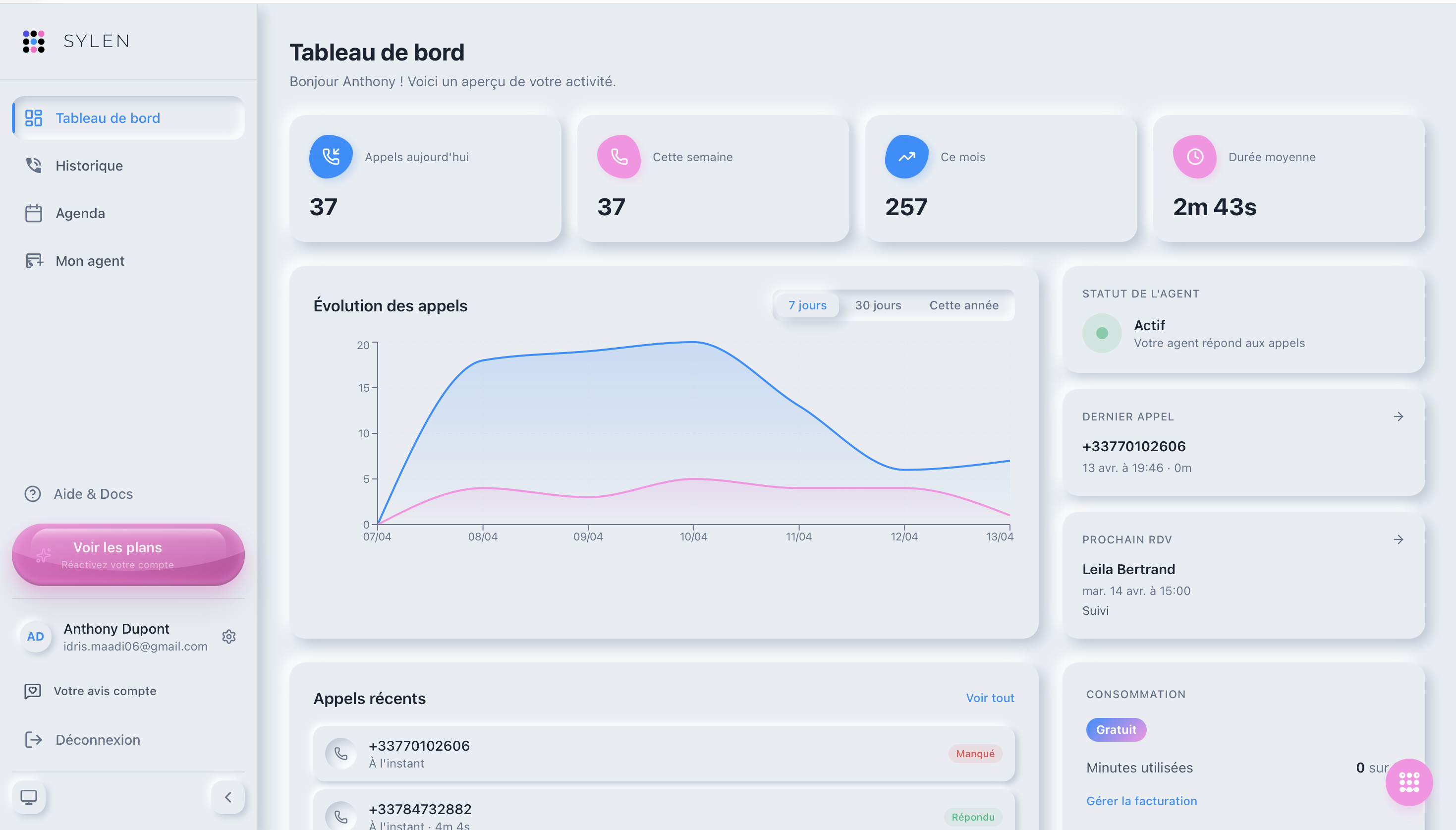Click the monitor theme icon at sidebar bottom

pos(28,796)
